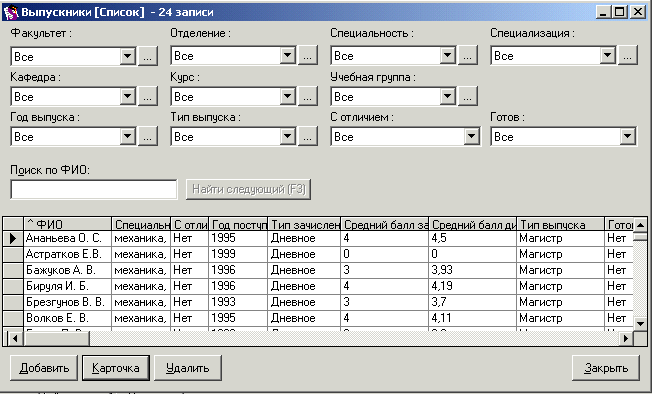The width and height of the screenshot is (652, 394).
Task: Click the table's scroll down arrow
Action: point(640,323)
